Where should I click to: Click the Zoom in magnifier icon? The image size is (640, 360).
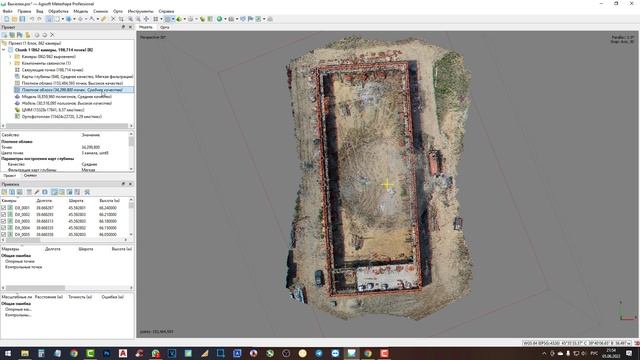(x=130, y=19)
